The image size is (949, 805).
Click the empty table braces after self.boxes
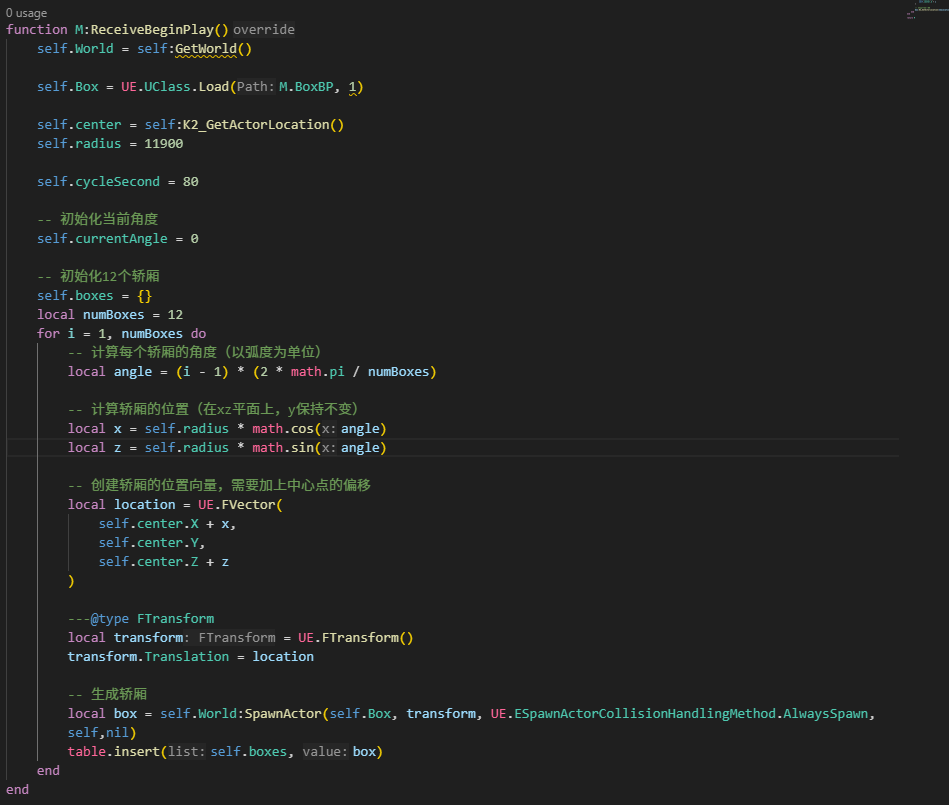tap(144, 295)
